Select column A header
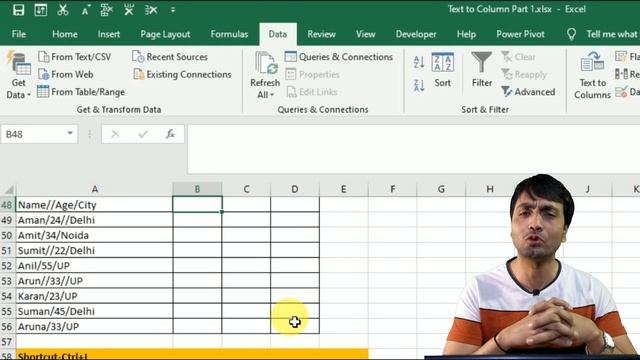Viewport: 640px width, 360px height. tap(94, 189)
